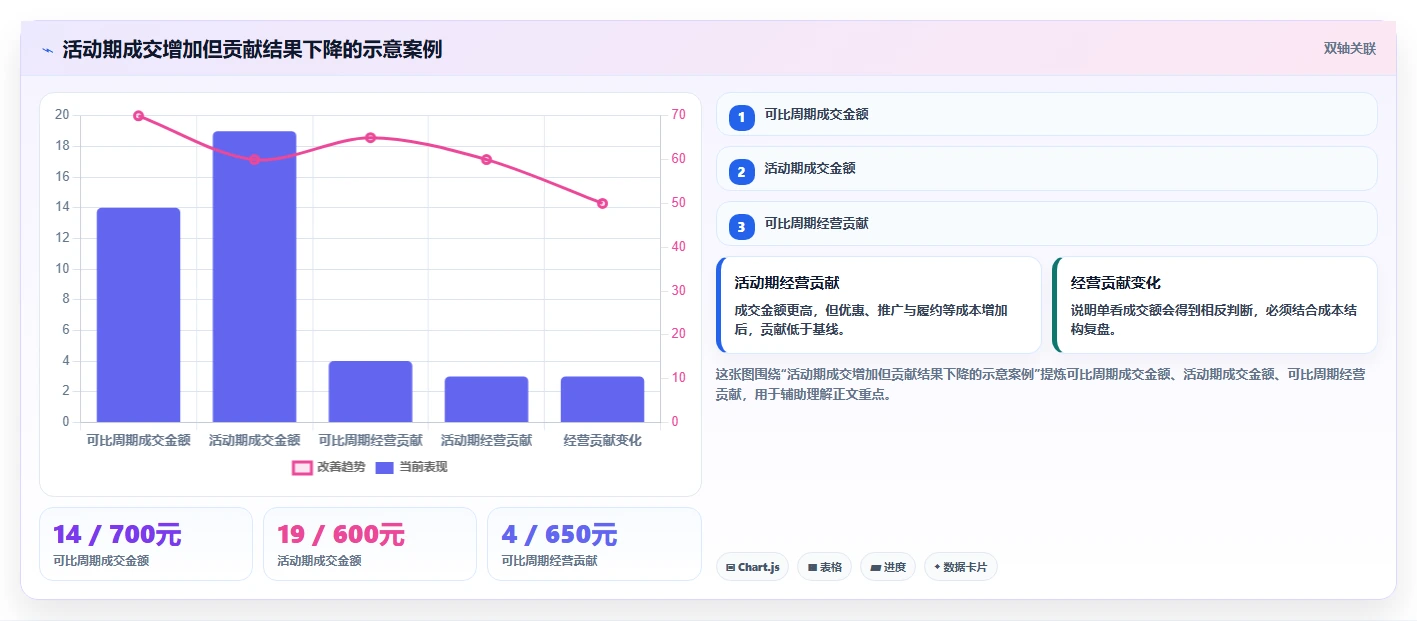The height and width of the screenshot is (621, 1417).
Task: Click right axis value 70
Action: 679,115
